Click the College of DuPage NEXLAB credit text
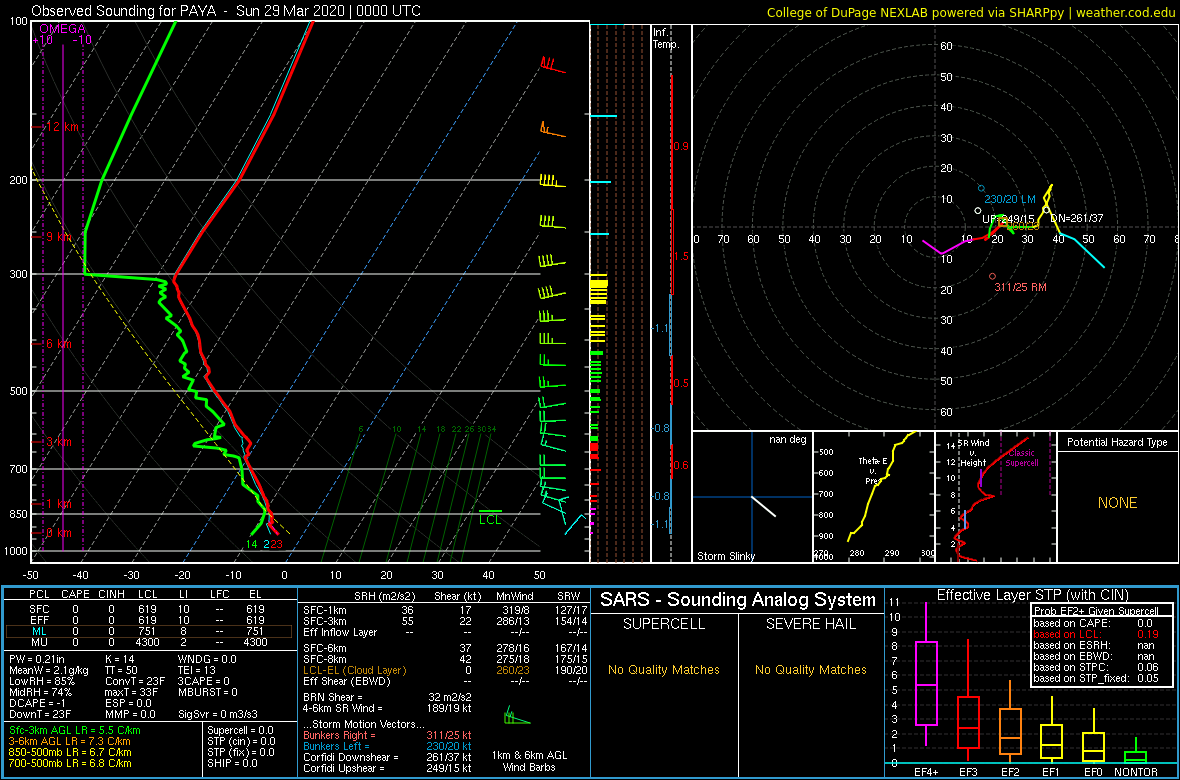1180x780 pixels. coord(972,11)
